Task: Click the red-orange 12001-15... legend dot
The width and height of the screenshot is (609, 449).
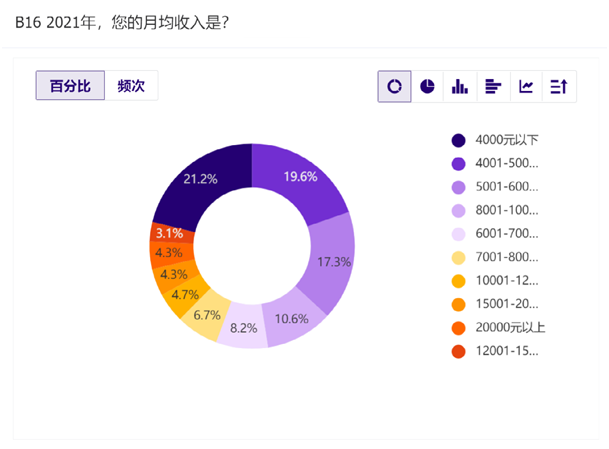Action: [459, 351]
